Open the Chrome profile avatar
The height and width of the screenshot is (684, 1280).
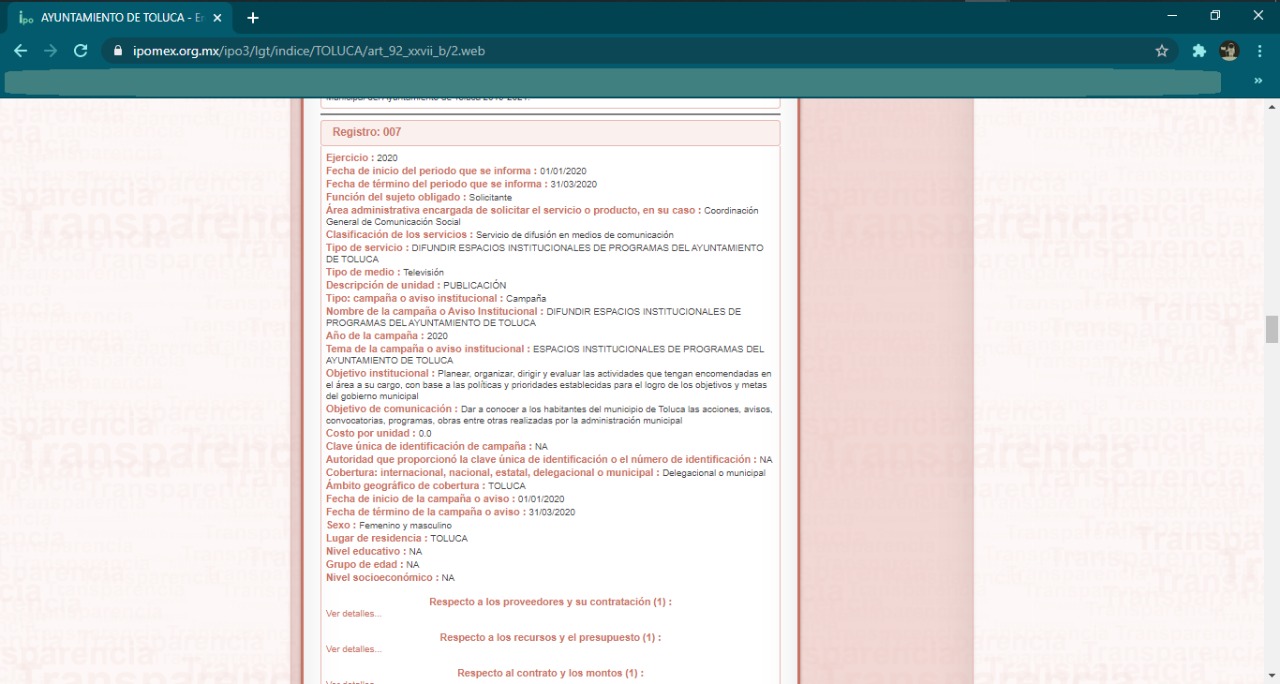pos(1229,51)
